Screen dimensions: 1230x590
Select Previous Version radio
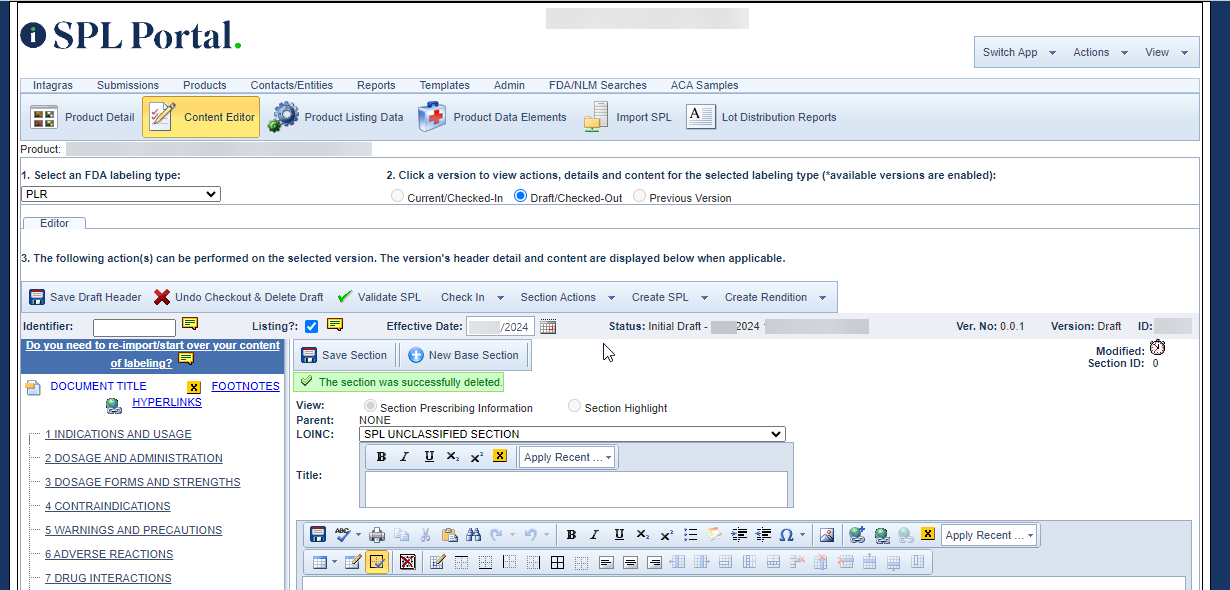click(639, 197)
